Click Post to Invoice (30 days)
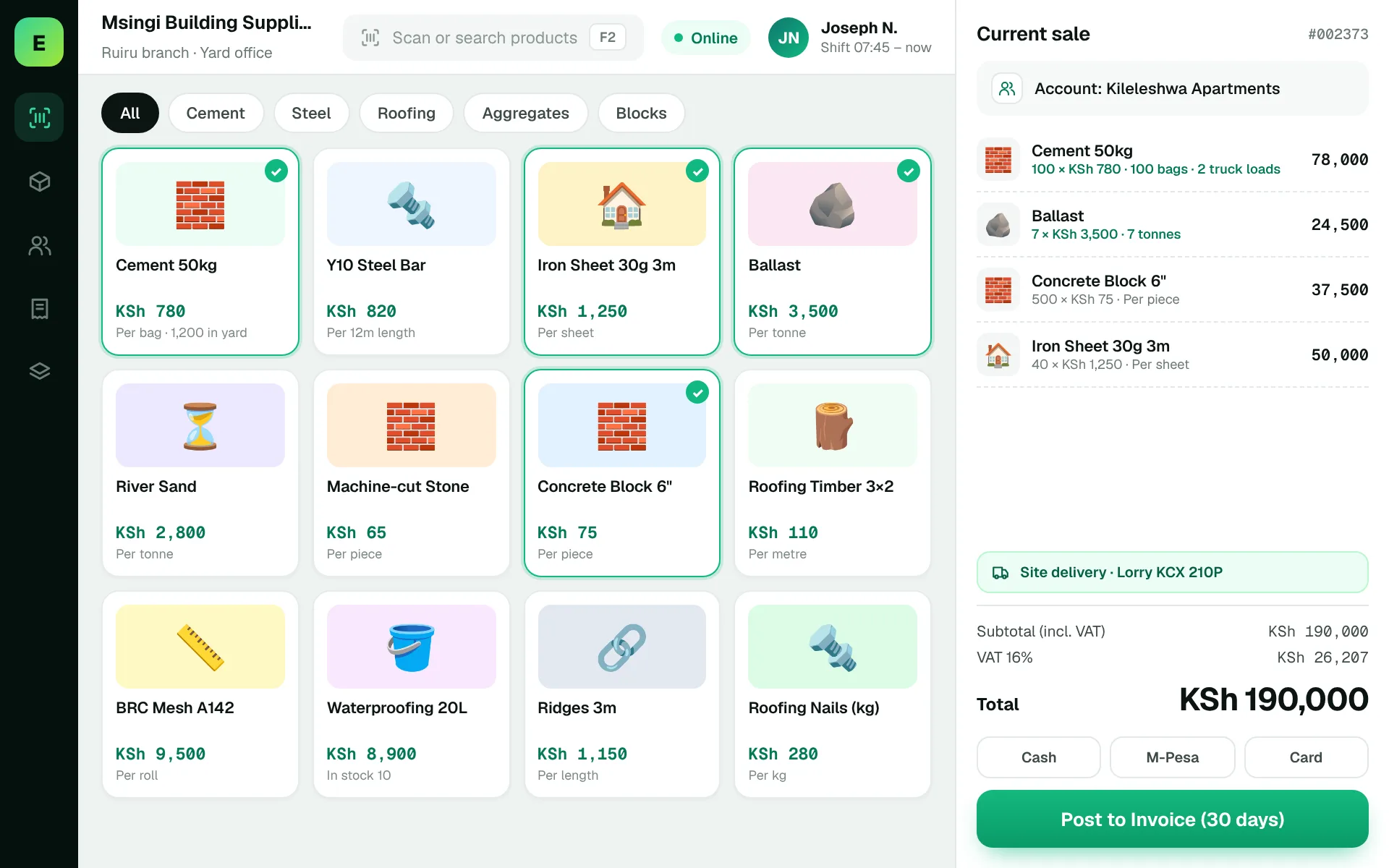The height and width of the screenshot is (868, 1389). pyautogui.click(x=1172, y=819)
